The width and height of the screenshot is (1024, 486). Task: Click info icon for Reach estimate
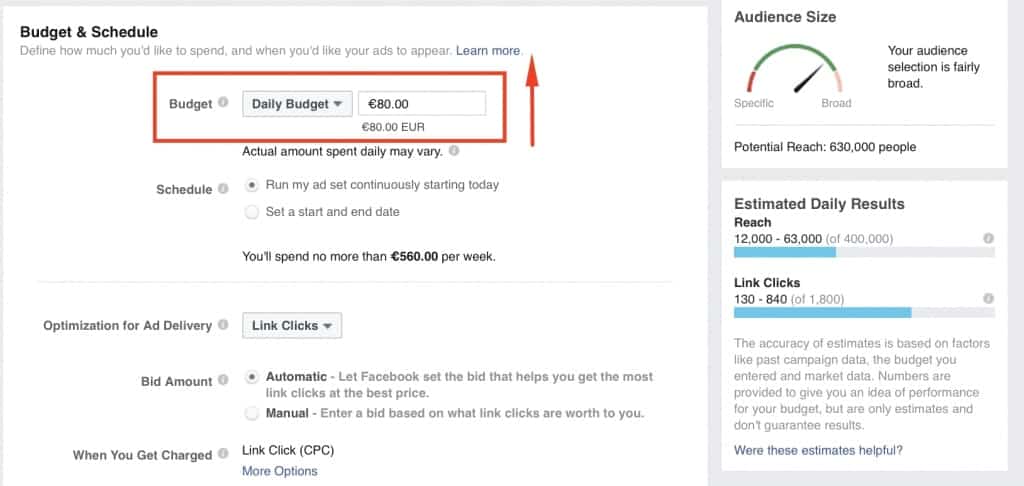coord(988,239)
